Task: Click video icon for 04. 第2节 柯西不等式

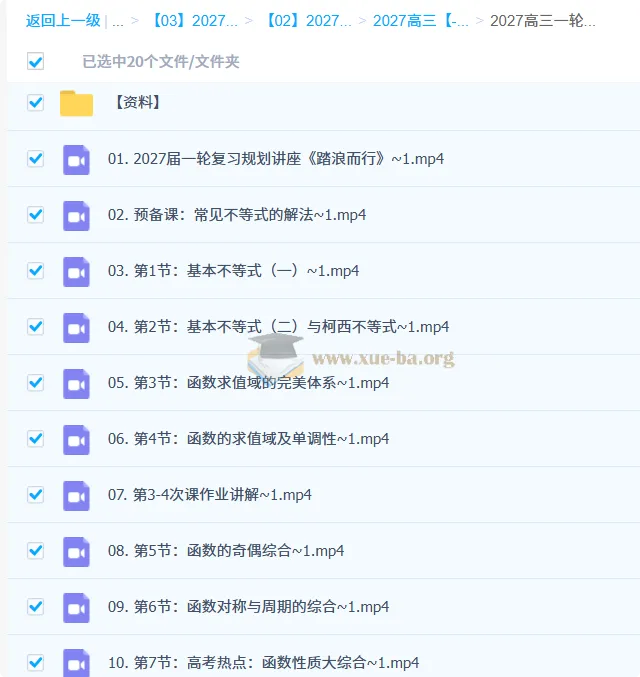Action: (76, 328)
